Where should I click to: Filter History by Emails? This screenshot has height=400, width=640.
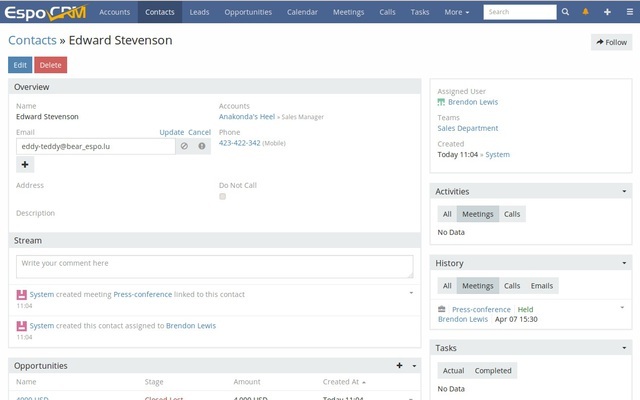pyautogui.click(x=541, y=286)
